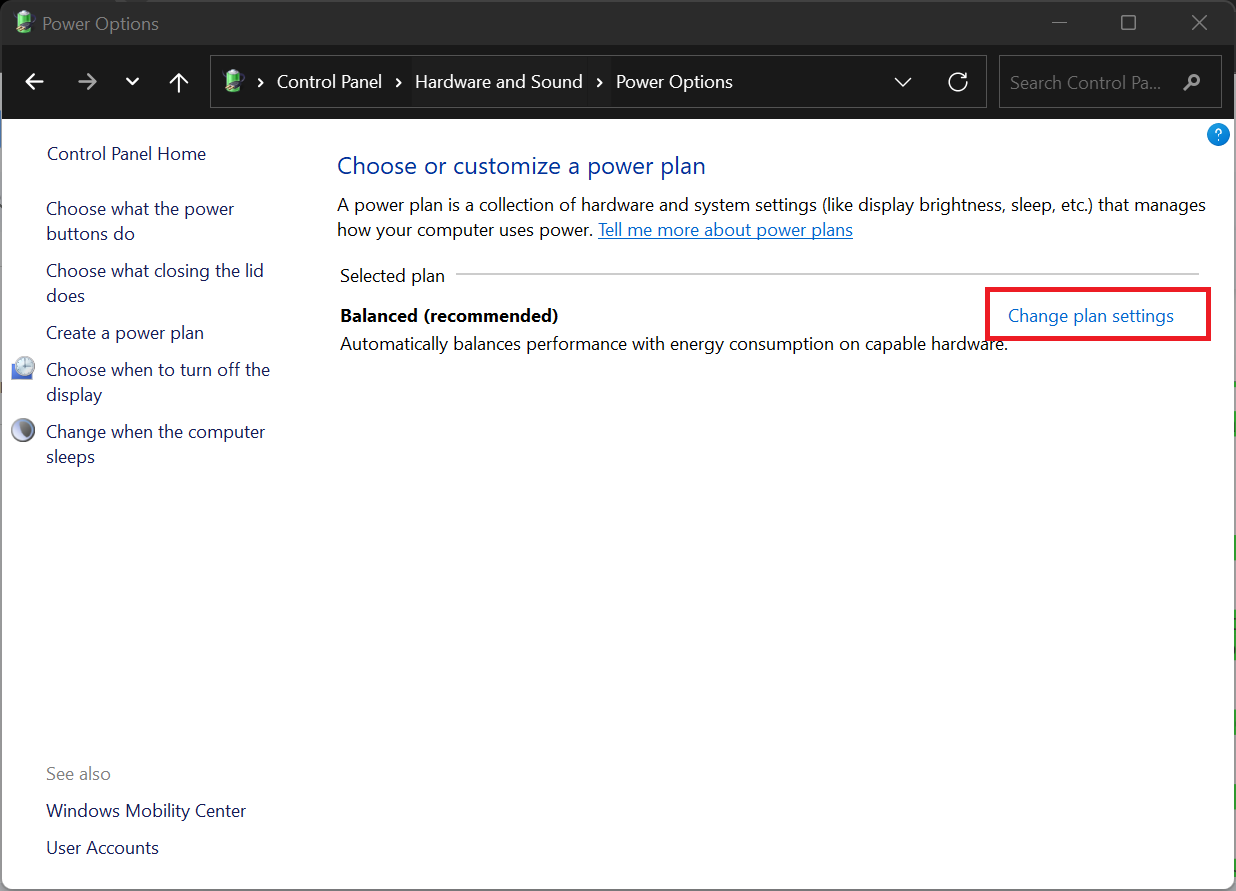The width and height of the screenshot is (1236, 891).
Task: Open Windows Mobility Center link
Action: pyautogui.click(x=146, y=811)
